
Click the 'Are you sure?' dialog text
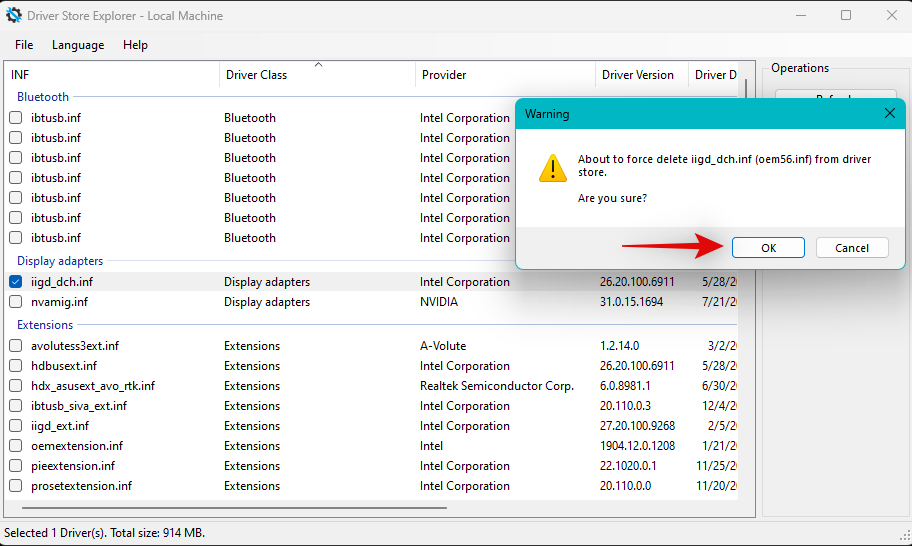[x=612, y=198]
